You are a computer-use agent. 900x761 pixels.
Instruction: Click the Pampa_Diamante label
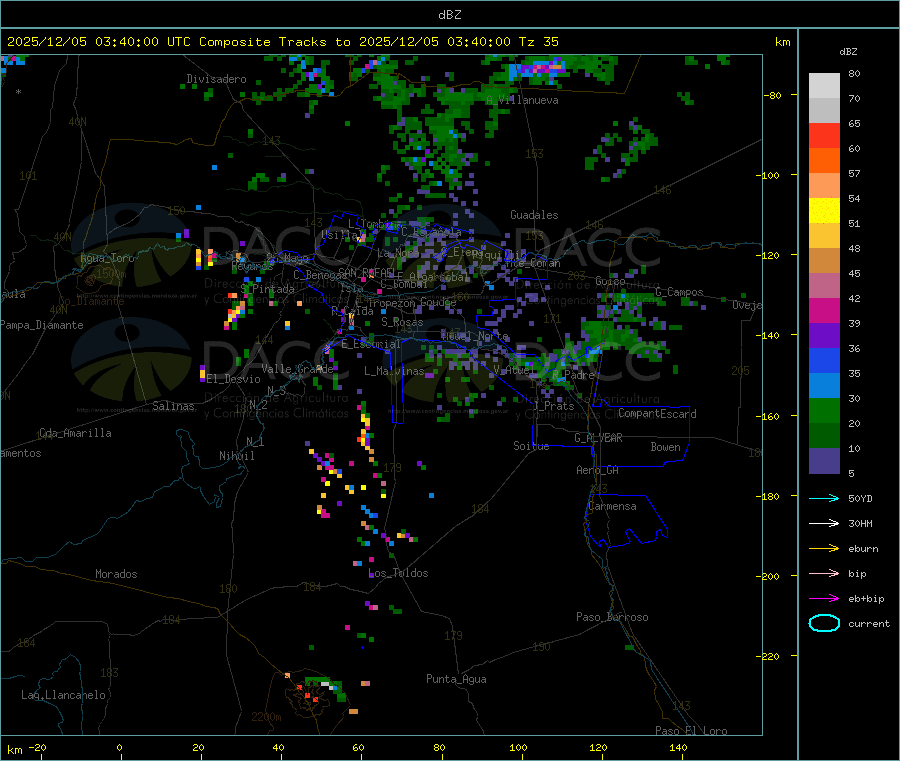pos(41,325)
